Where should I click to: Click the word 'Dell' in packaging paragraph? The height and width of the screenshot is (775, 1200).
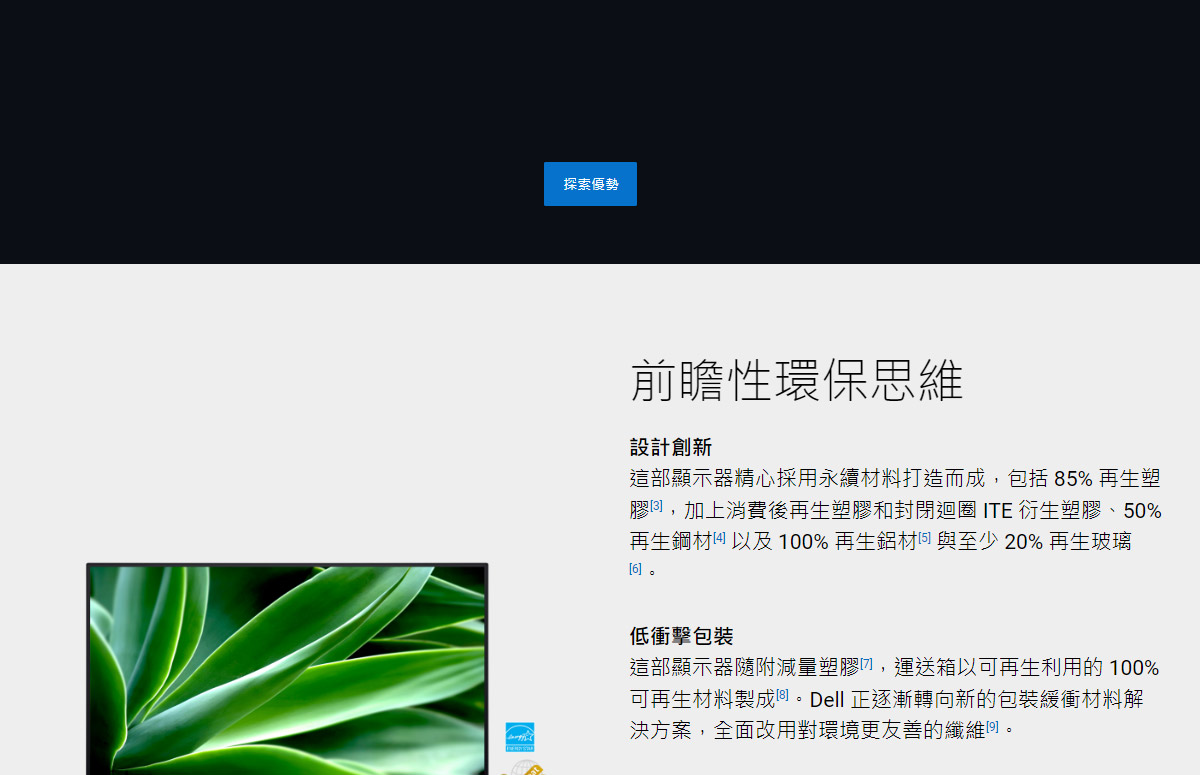[828, 699]
